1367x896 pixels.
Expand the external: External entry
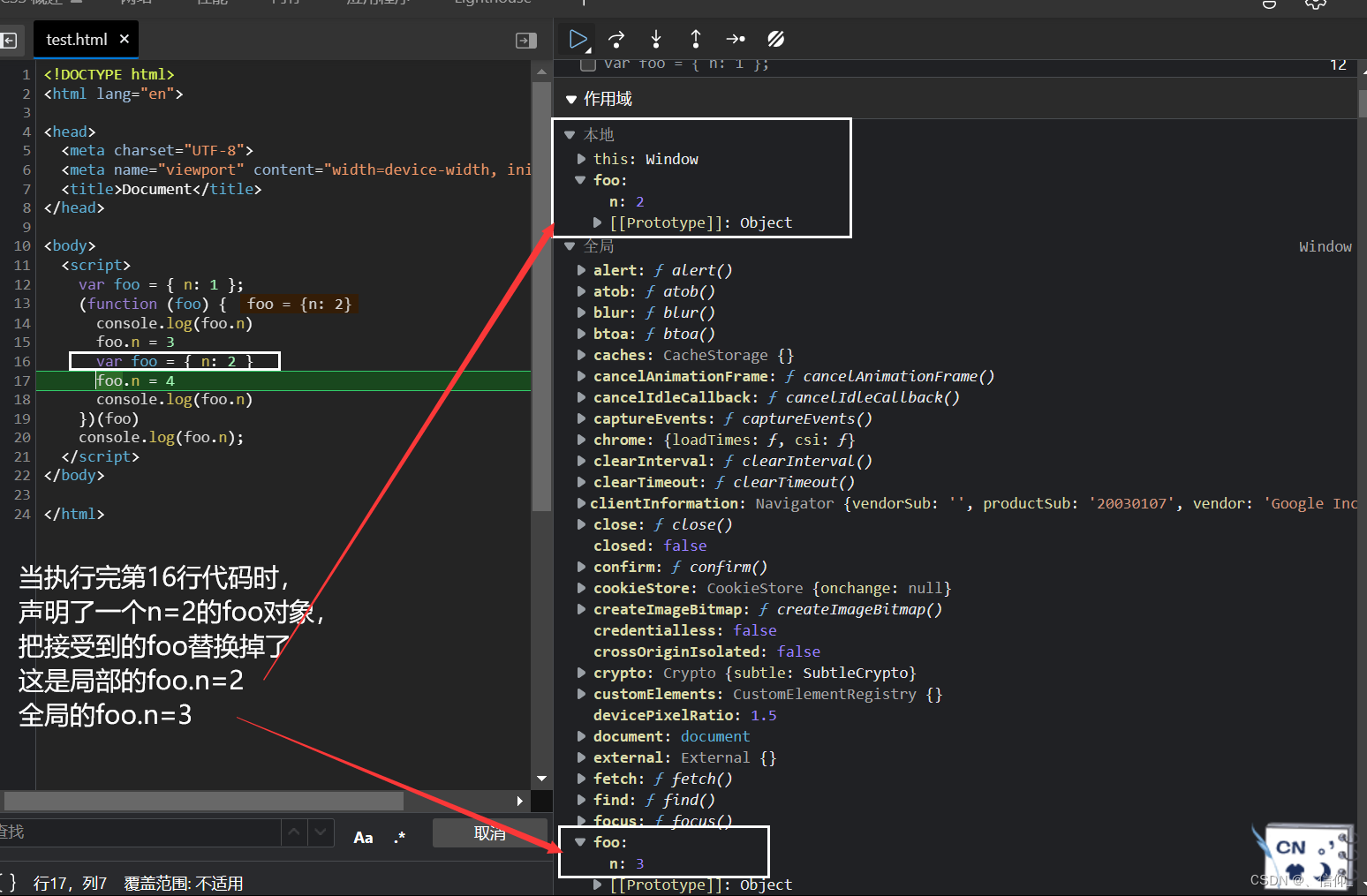(581, 757)
